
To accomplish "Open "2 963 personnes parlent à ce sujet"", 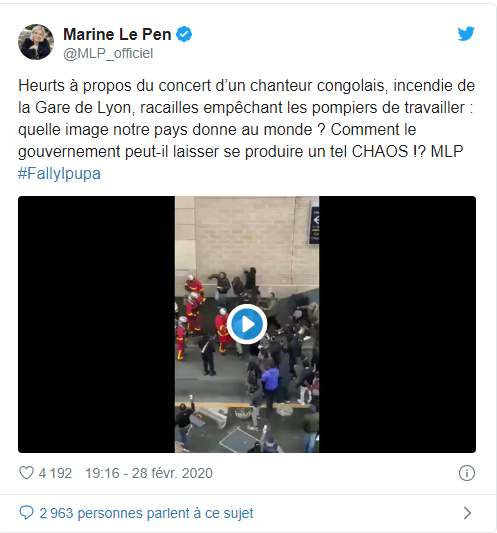I will [146, 513].
